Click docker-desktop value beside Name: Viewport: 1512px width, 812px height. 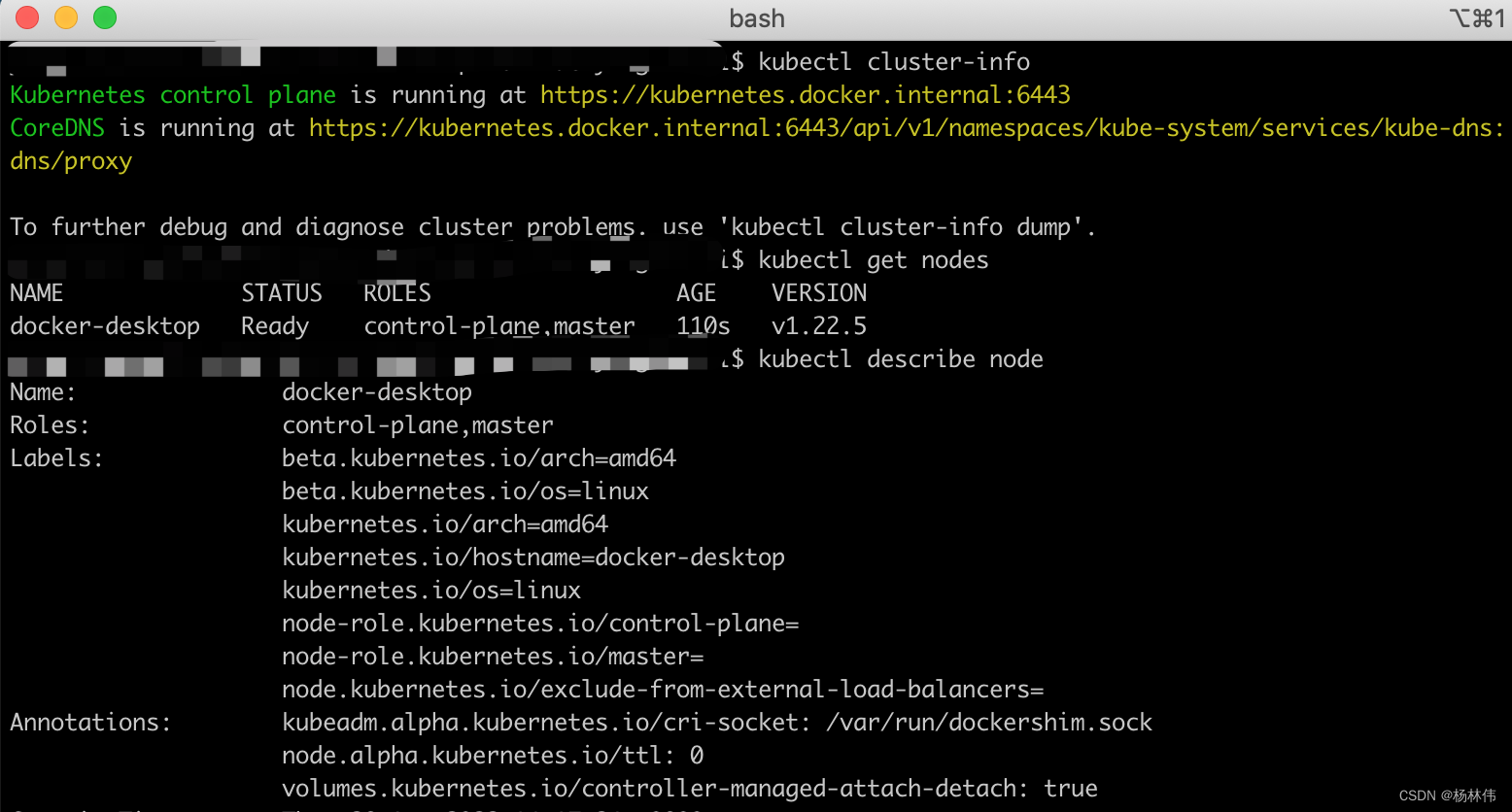377,392
